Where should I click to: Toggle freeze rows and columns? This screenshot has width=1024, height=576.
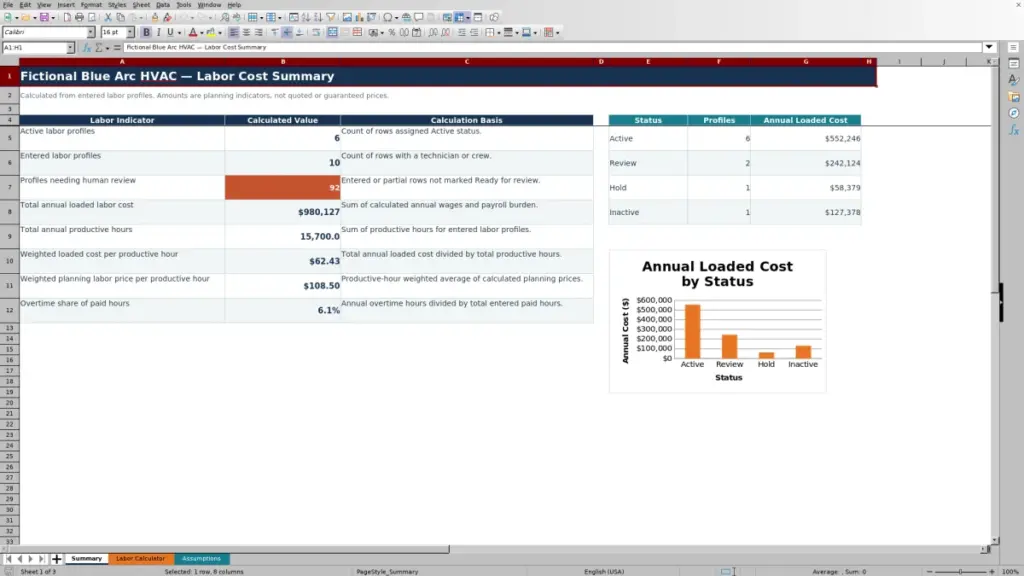tap(460, 18)
